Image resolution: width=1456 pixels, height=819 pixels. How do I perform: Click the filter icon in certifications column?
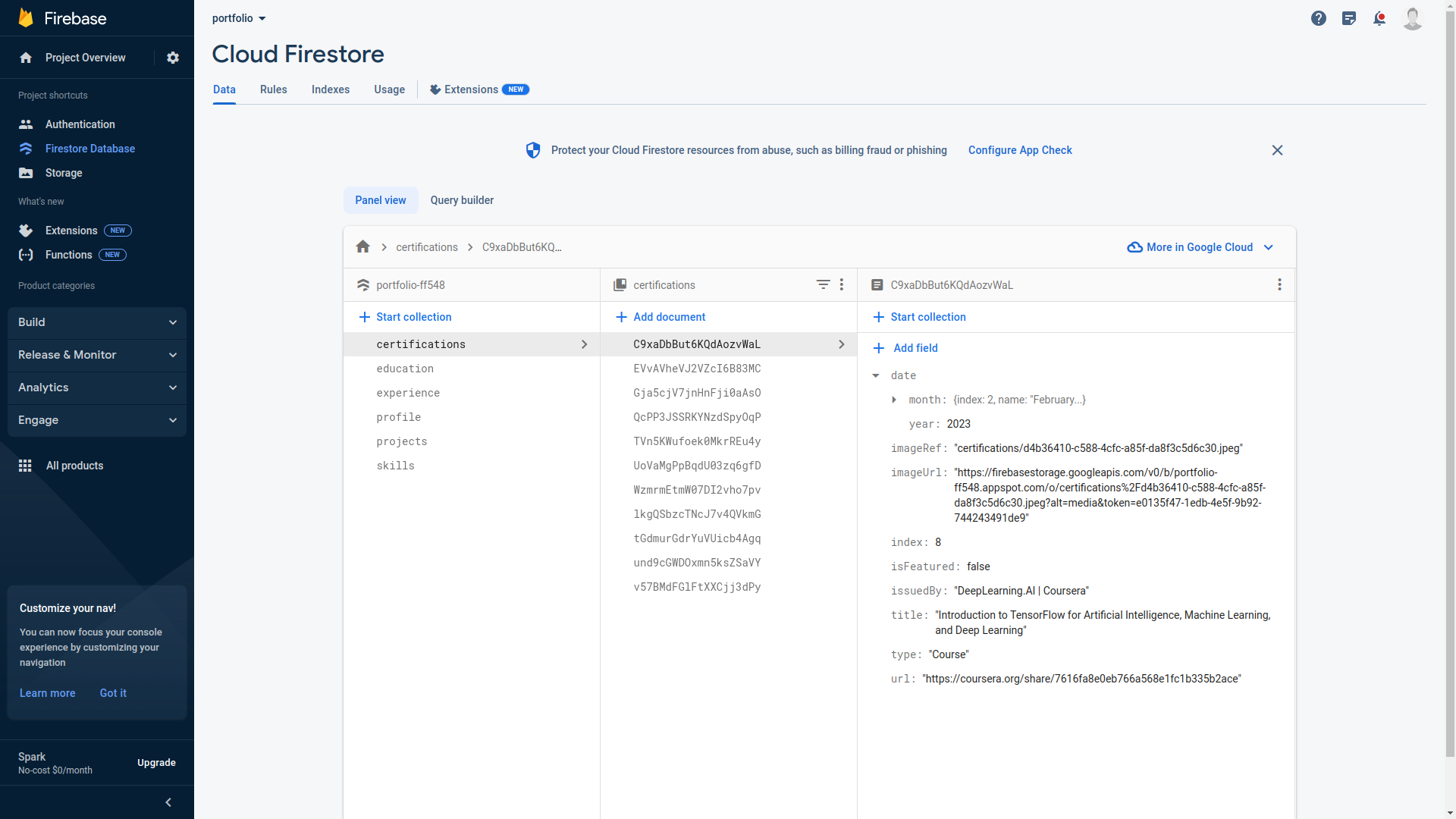point(823,284)
